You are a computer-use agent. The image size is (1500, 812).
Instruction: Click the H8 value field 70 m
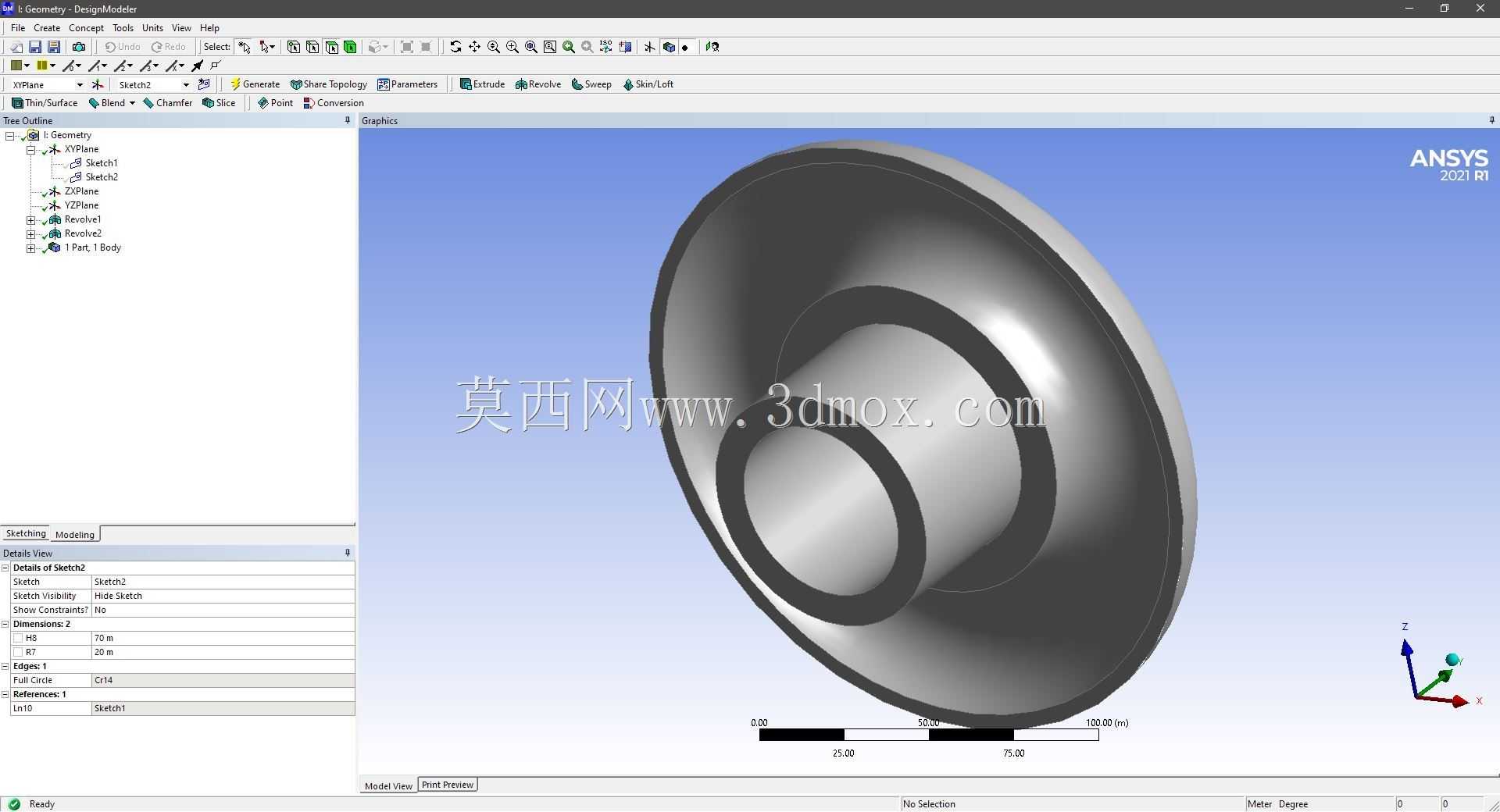coord(223,638)
